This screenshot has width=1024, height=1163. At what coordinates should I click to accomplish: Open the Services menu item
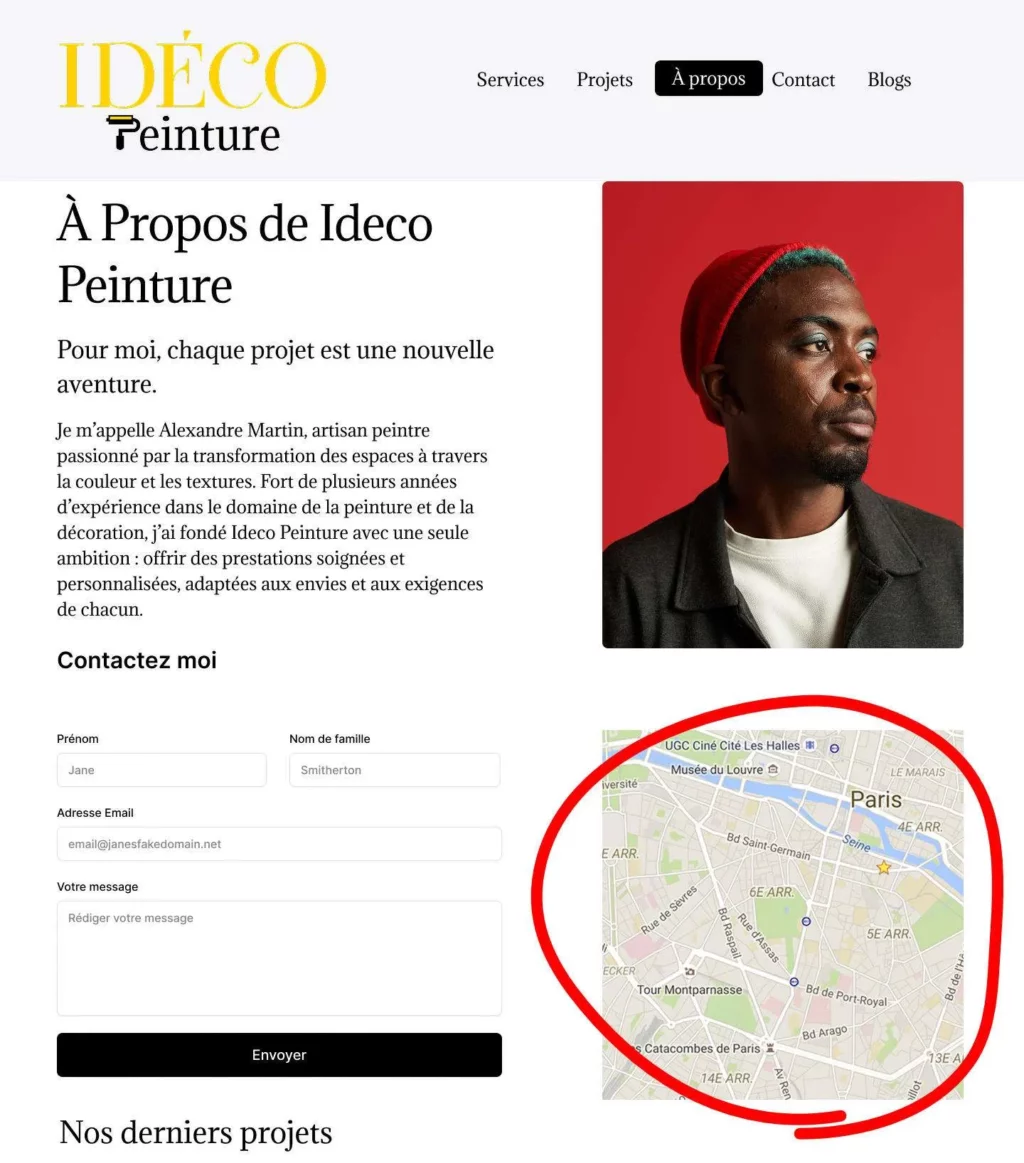click(510, 79)
